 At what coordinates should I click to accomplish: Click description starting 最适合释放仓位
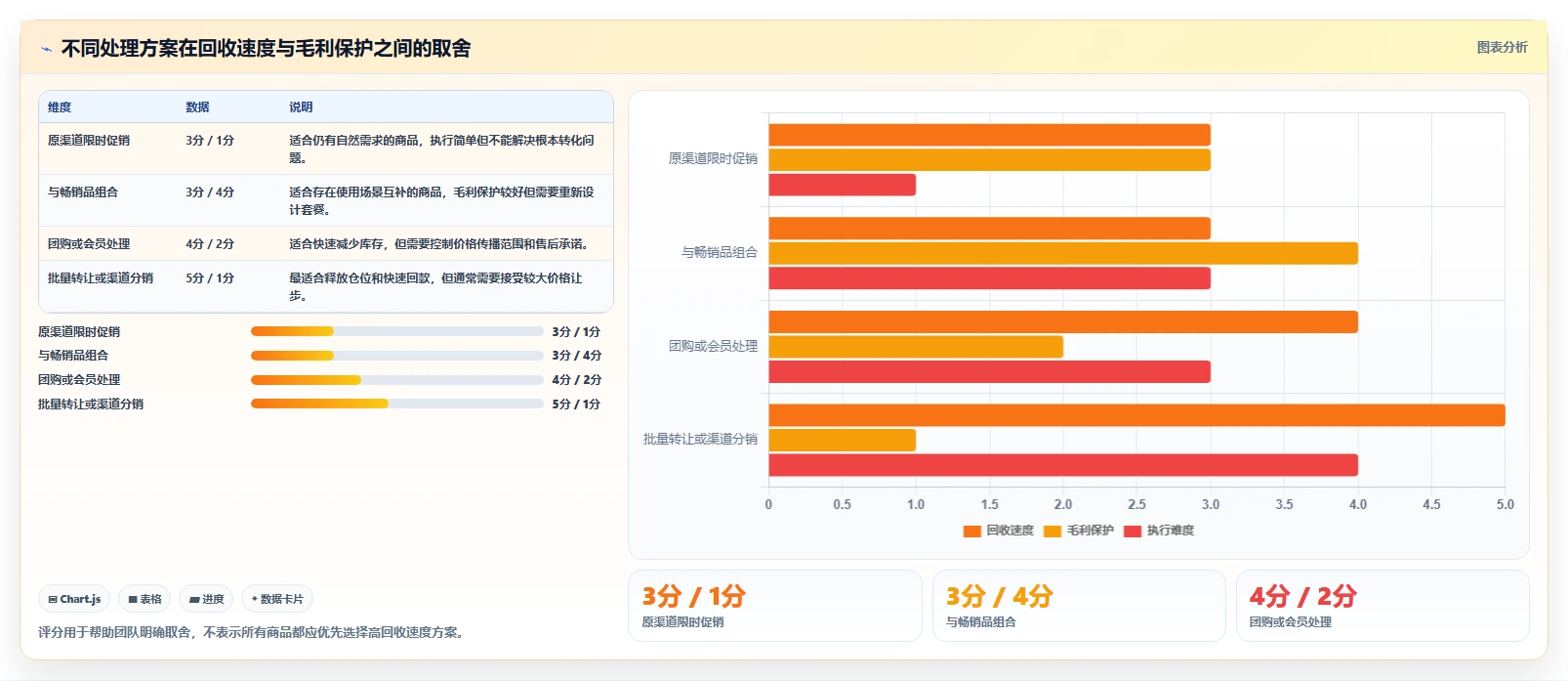[x=435, y=287]
